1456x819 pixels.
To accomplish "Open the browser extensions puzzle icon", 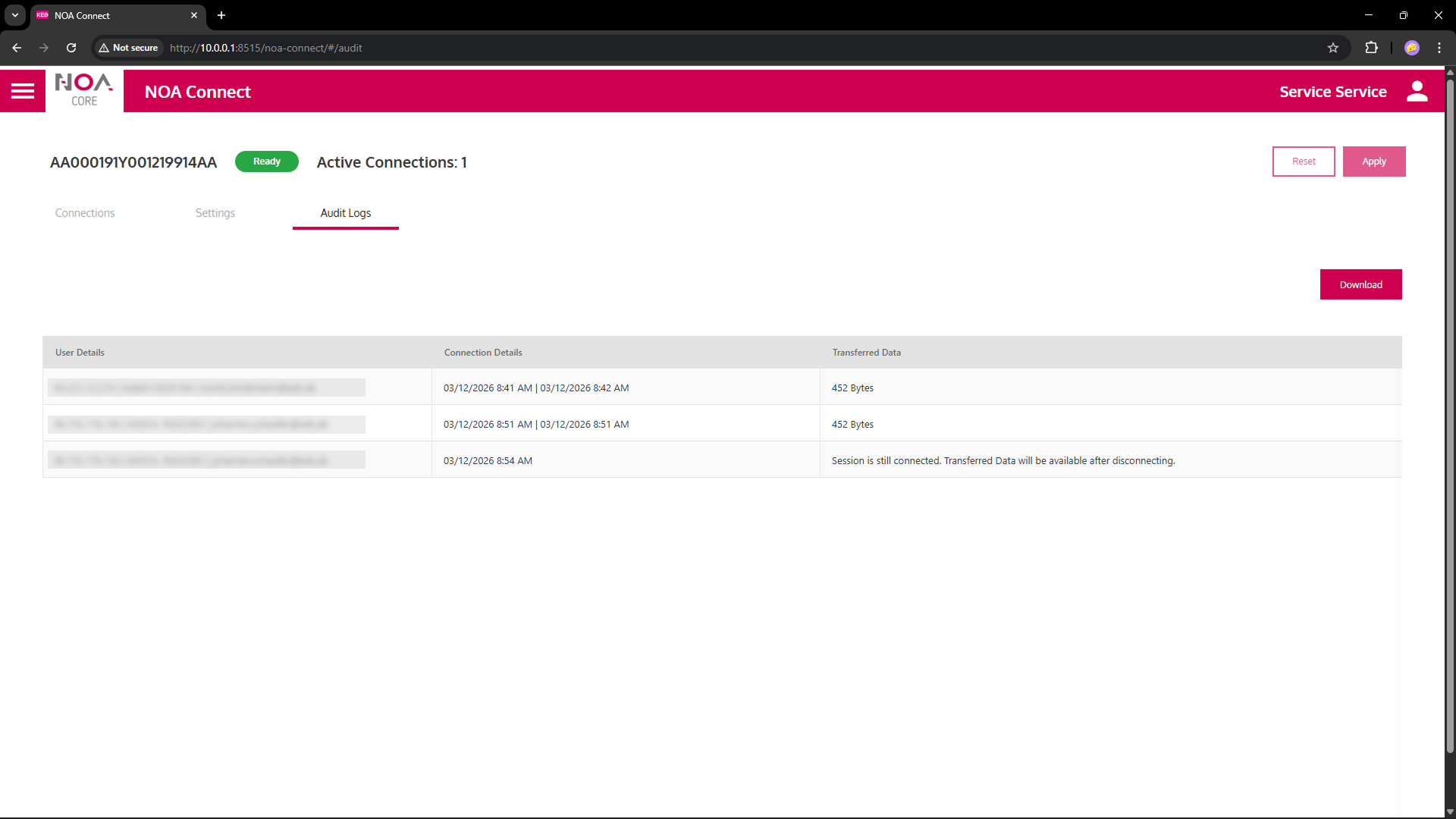I will pos(1371,48).
